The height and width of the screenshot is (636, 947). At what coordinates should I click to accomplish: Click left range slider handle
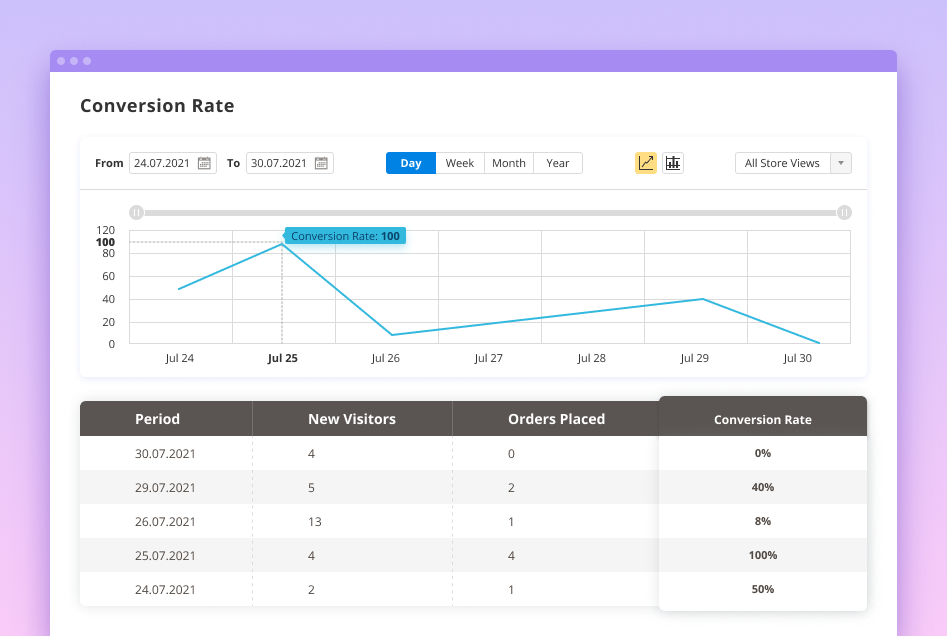pos(137,212)
